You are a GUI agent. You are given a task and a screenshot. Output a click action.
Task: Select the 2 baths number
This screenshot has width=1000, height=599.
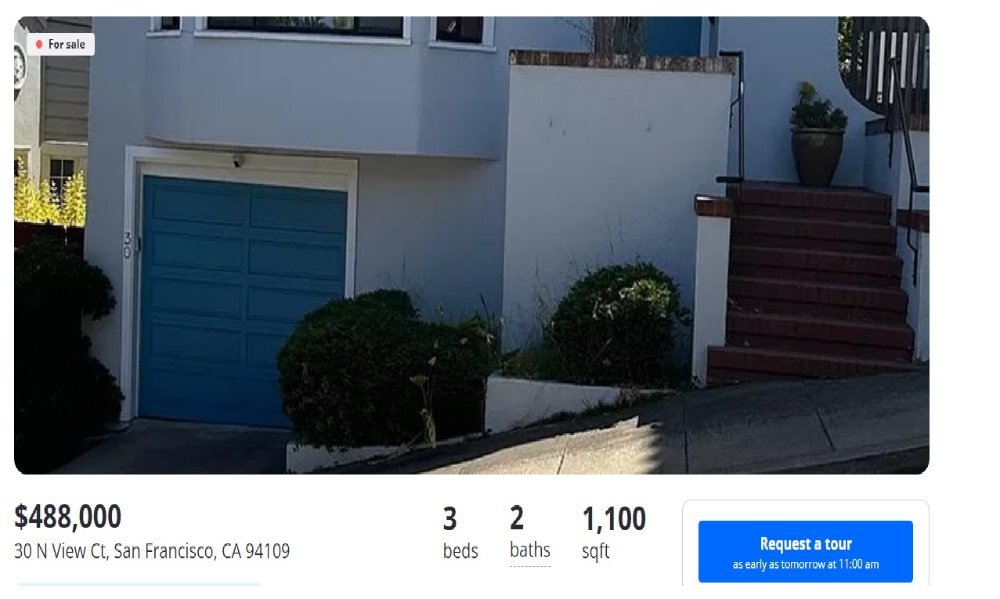pos(517,518)
